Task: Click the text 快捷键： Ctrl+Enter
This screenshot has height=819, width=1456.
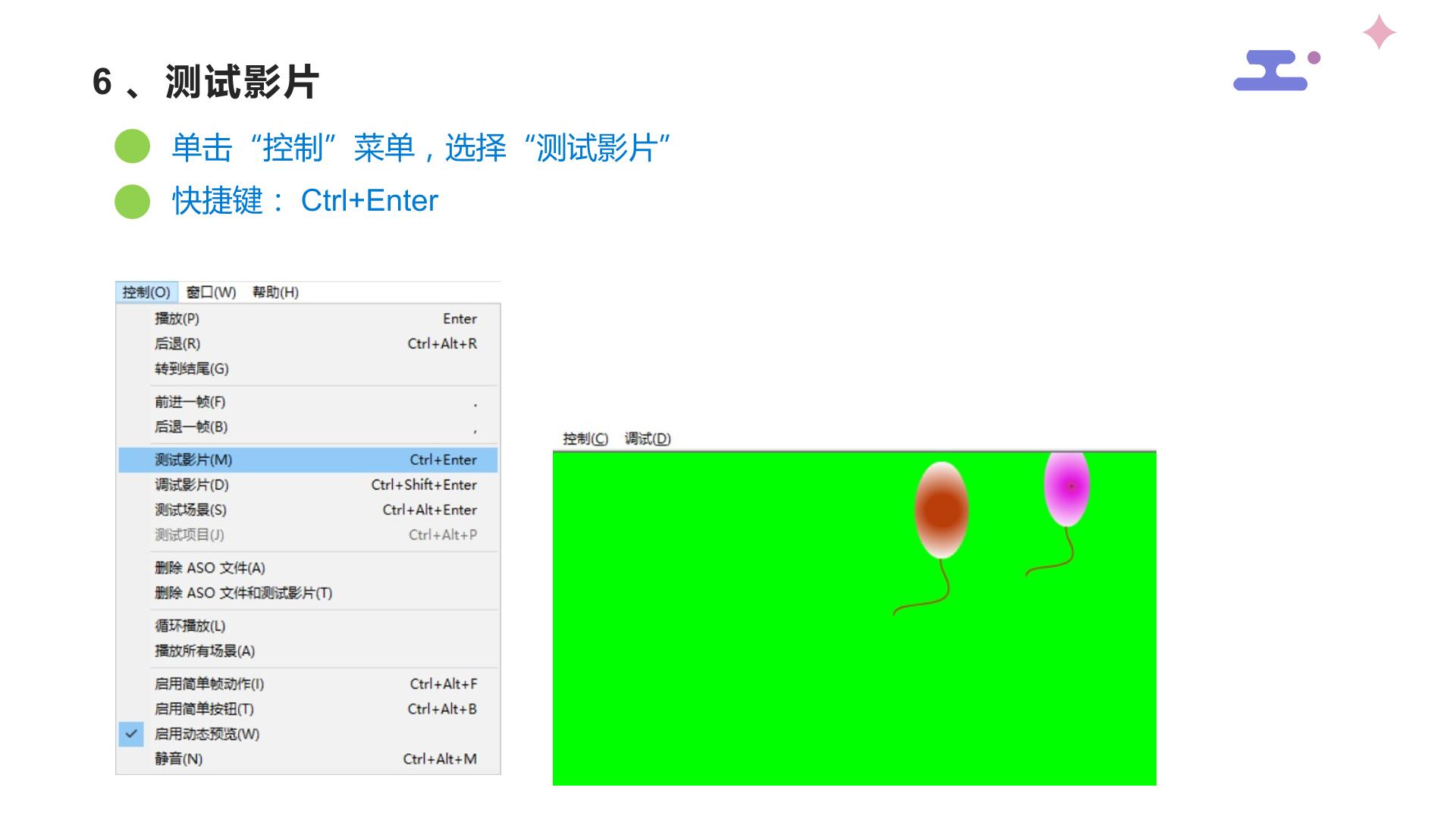Action: click(x=305, y=201)
